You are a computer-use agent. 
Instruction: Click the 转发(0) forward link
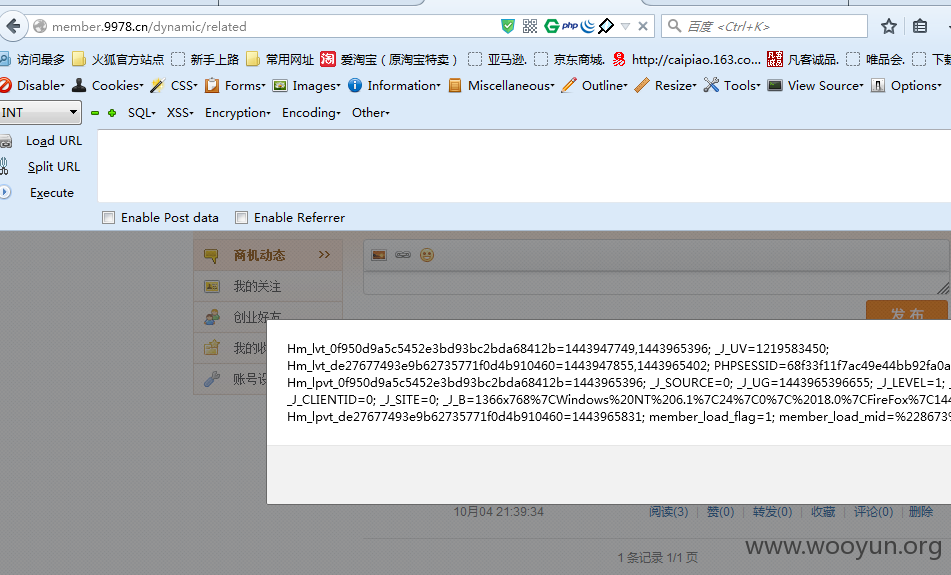[x=773, y=512]
